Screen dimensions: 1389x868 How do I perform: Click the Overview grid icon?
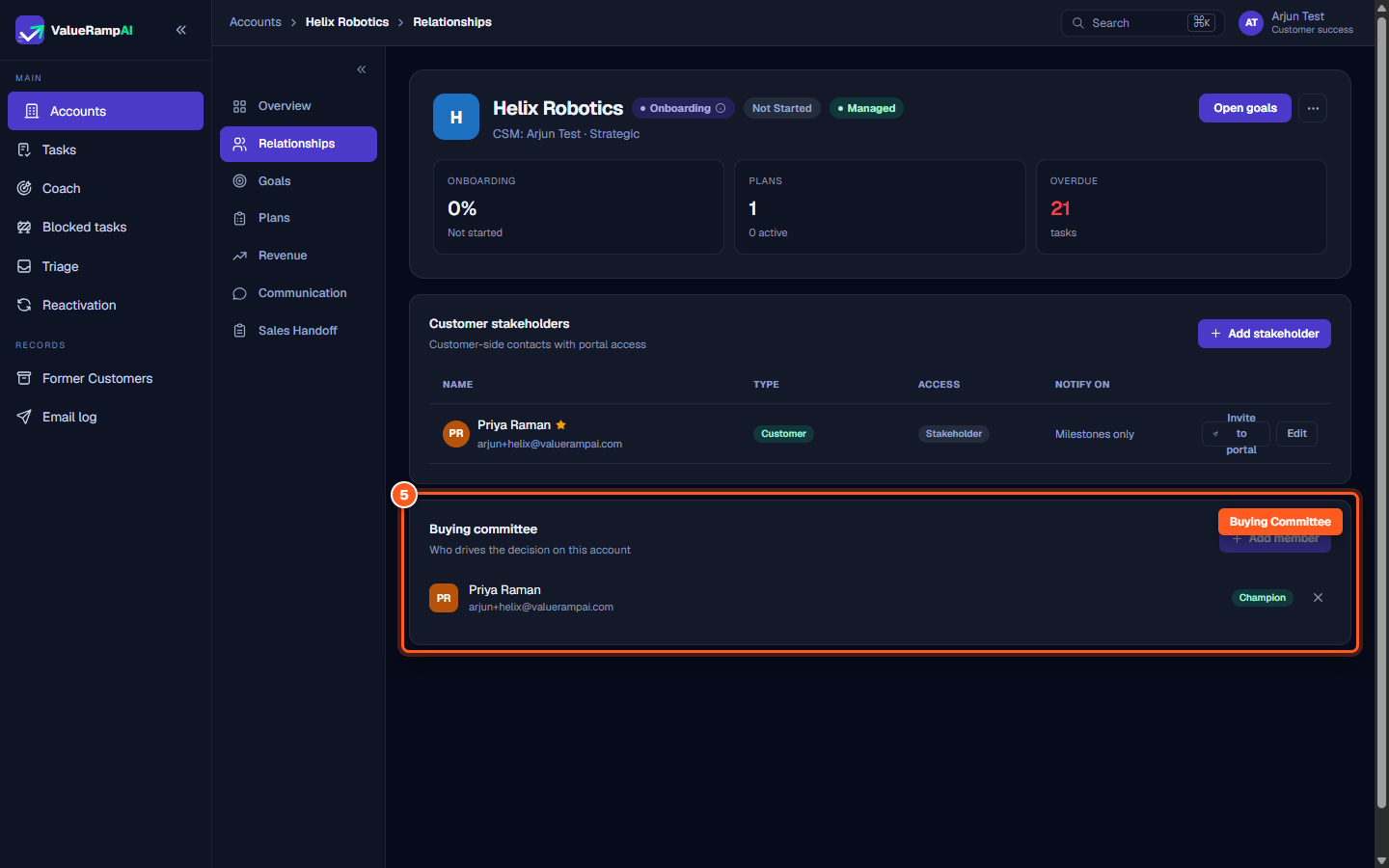pos(240,106)
